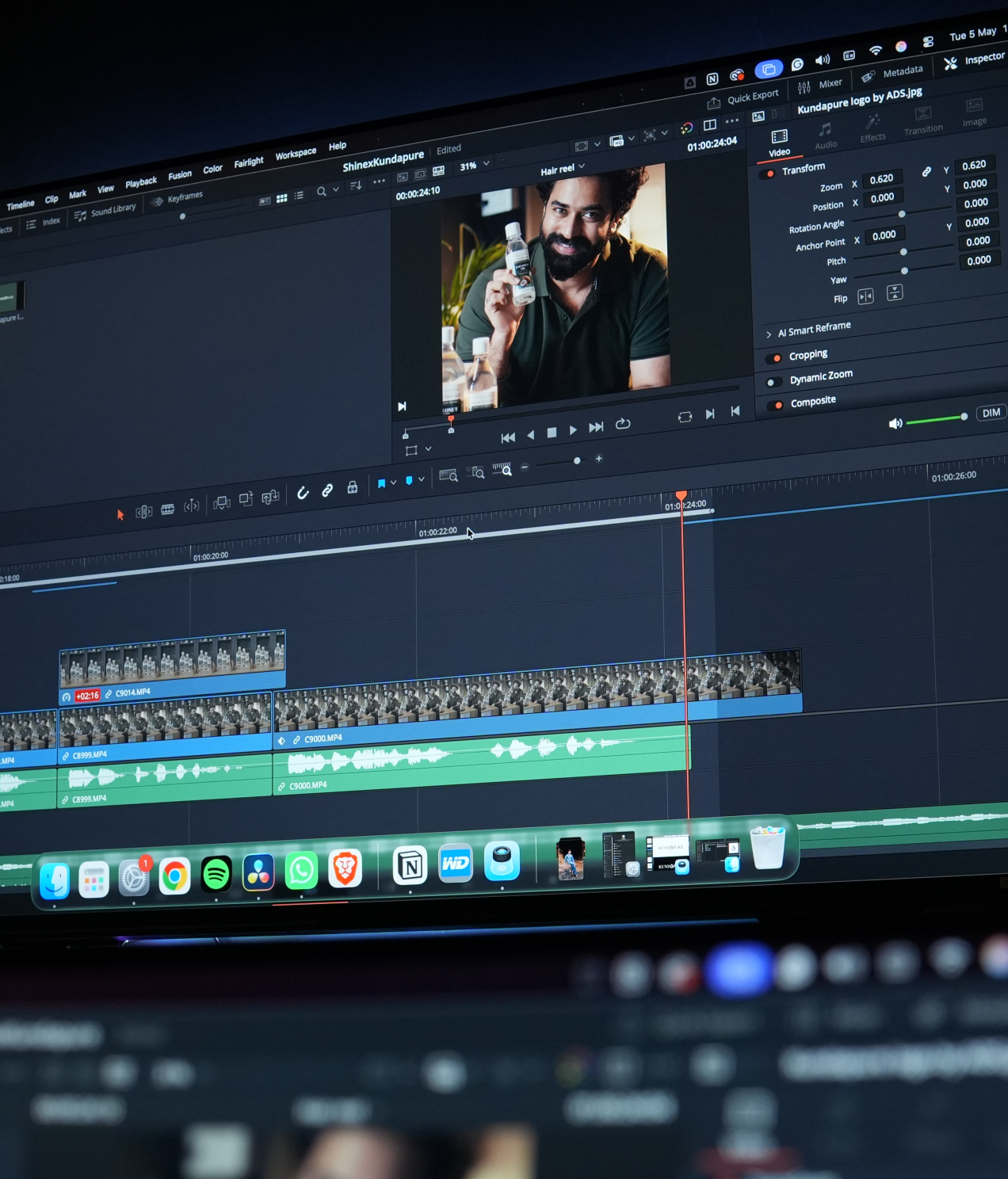Click the Full Extent Zoom icon
The height and width of the screenshot is (1179, 1008).
click(x=449, y=475)
